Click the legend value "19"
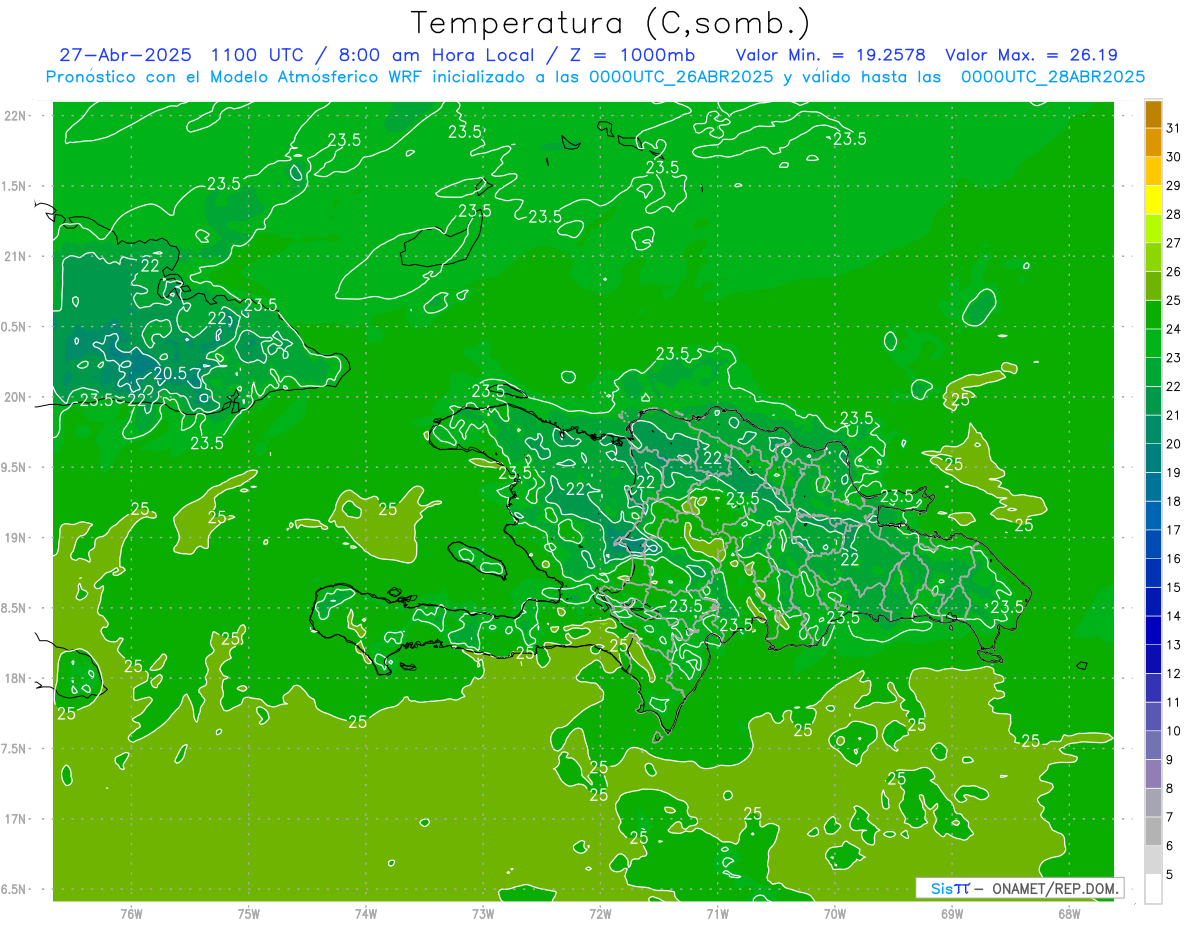The width and height of the screenshot is (1200, 927). click(x=1173, y=472)
